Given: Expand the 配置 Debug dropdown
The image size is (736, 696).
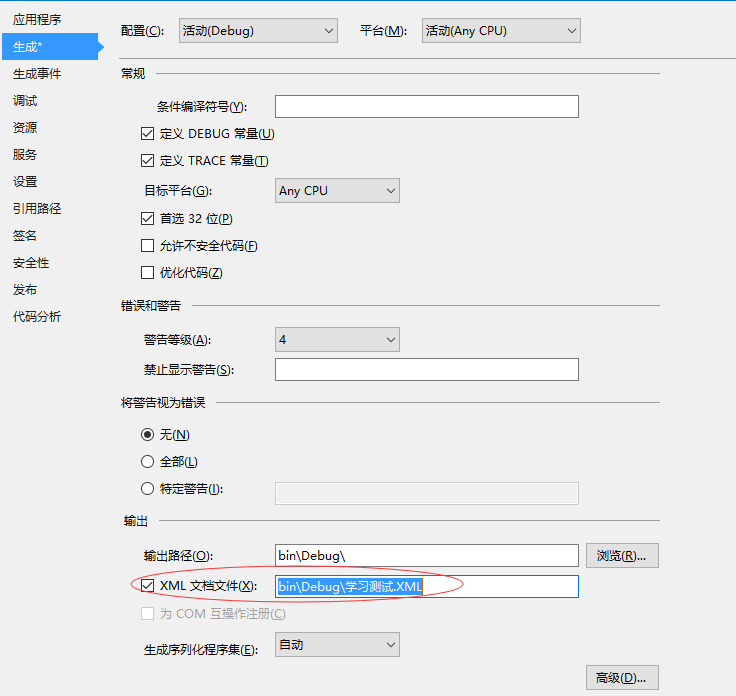Looking at the screenshot, I should [258, 31].
